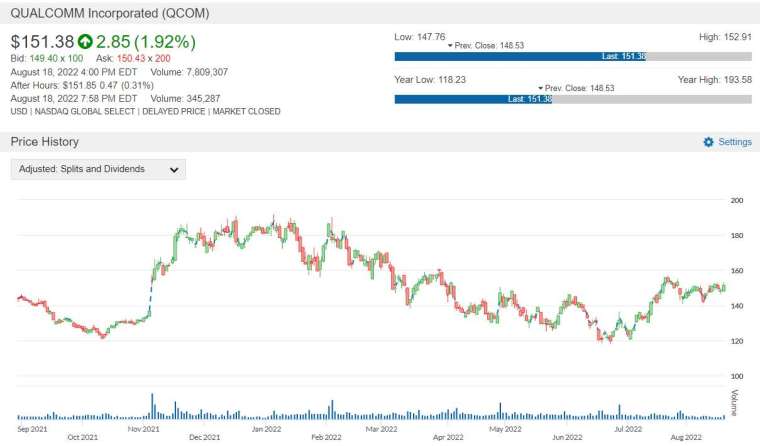
Task: Click the August 18, 2022 4:00 PM EDT timestamp
Action: click(74, 72)
